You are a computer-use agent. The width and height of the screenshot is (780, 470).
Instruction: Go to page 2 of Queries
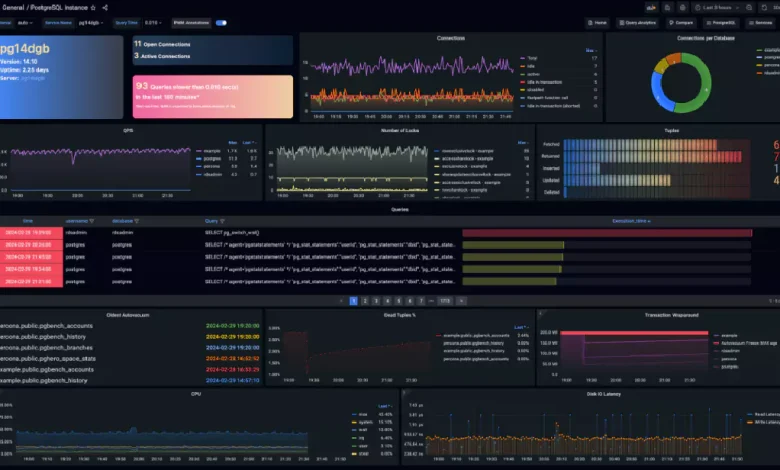tap(365, 301)
